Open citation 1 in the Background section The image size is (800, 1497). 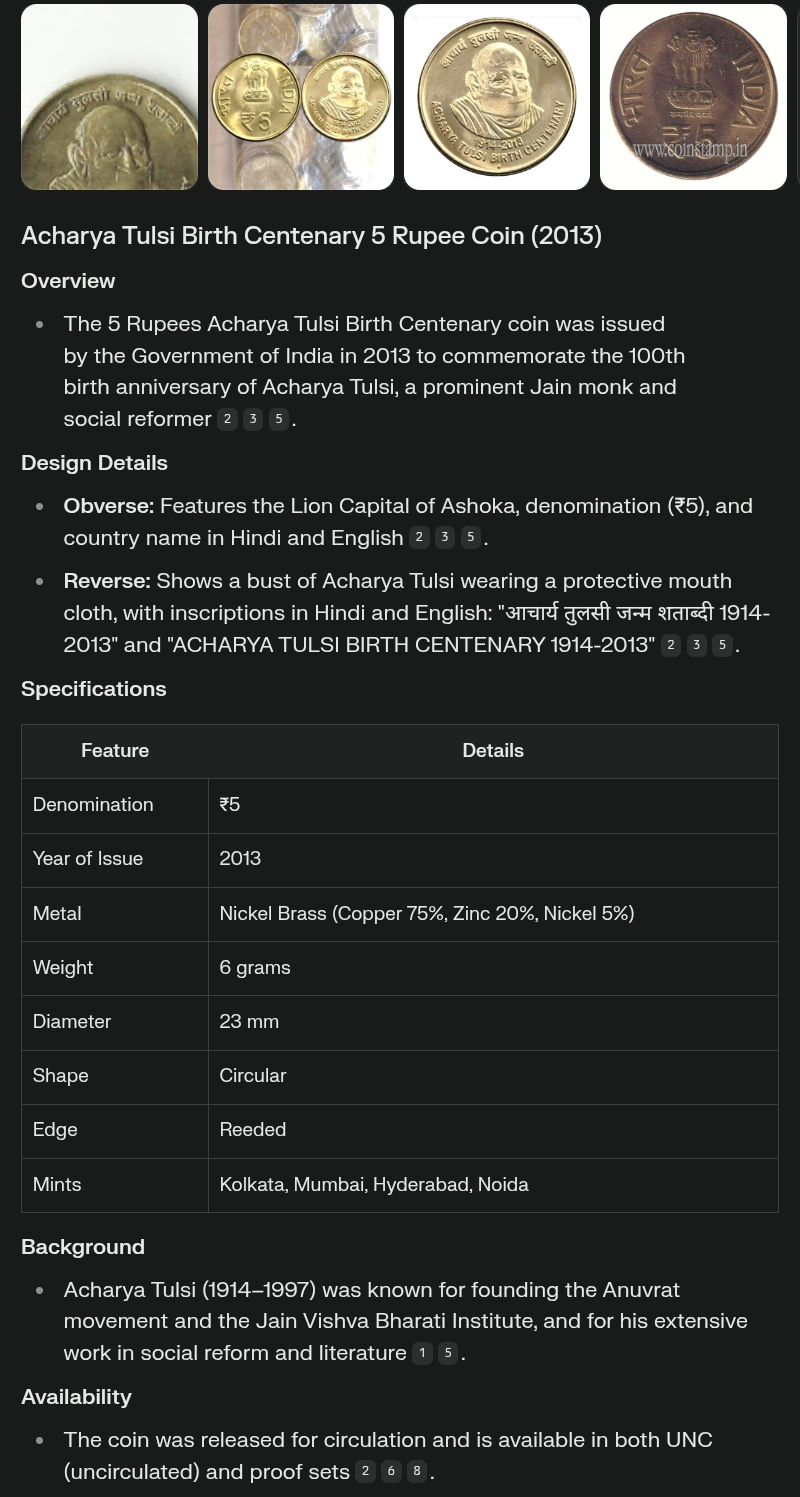tap(422, 1353)
